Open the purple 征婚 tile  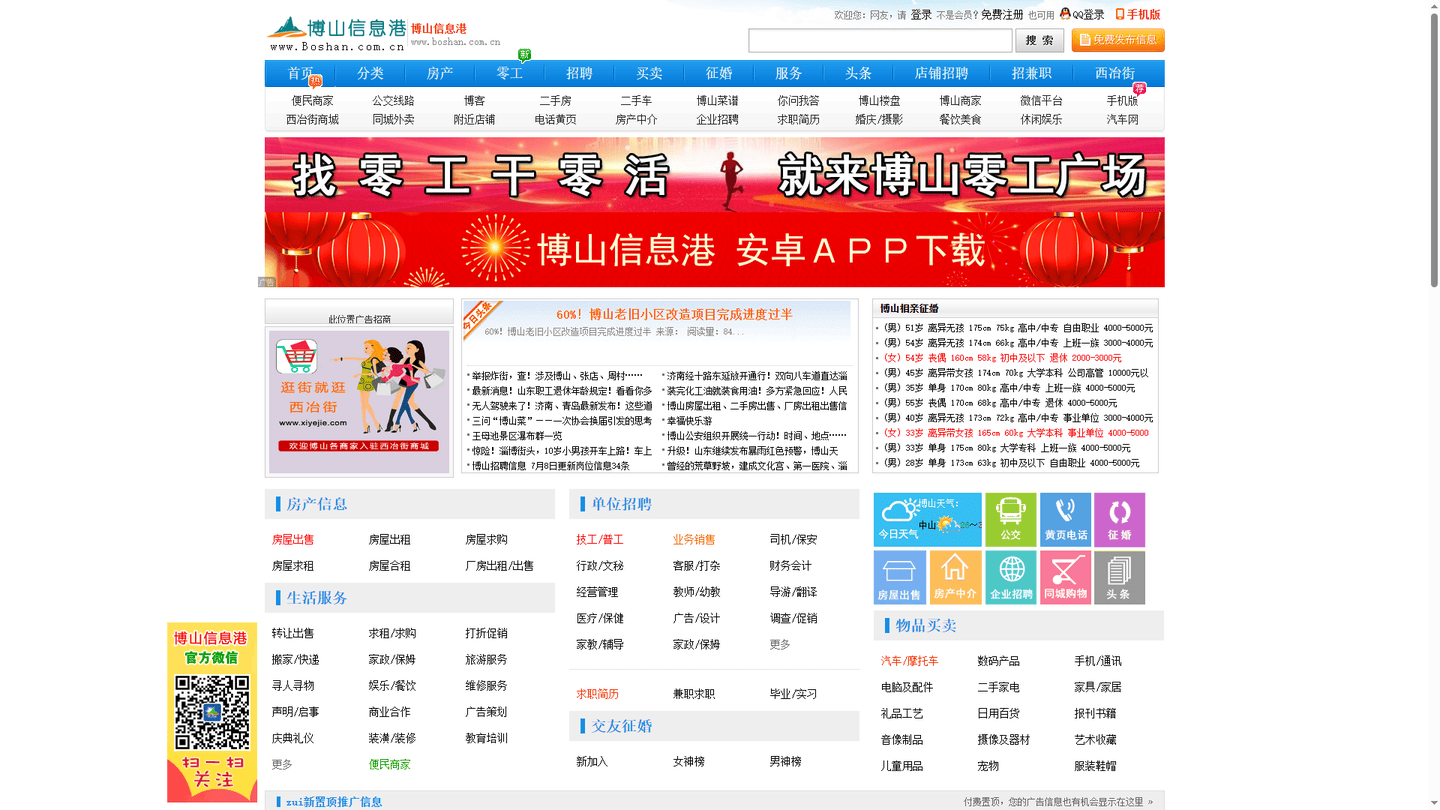1119,519
